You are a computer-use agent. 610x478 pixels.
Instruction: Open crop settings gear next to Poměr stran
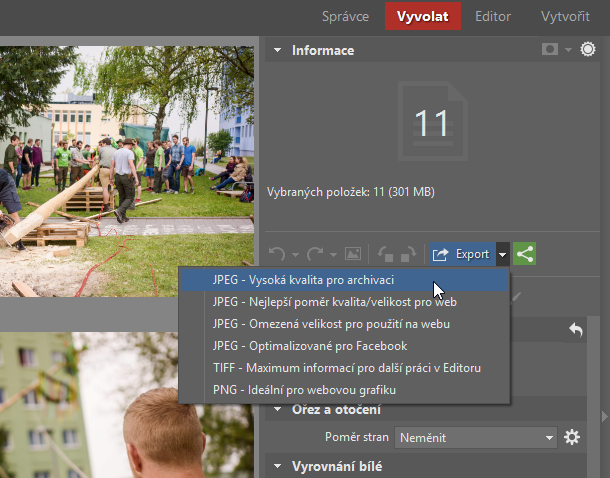pos(572,437)
